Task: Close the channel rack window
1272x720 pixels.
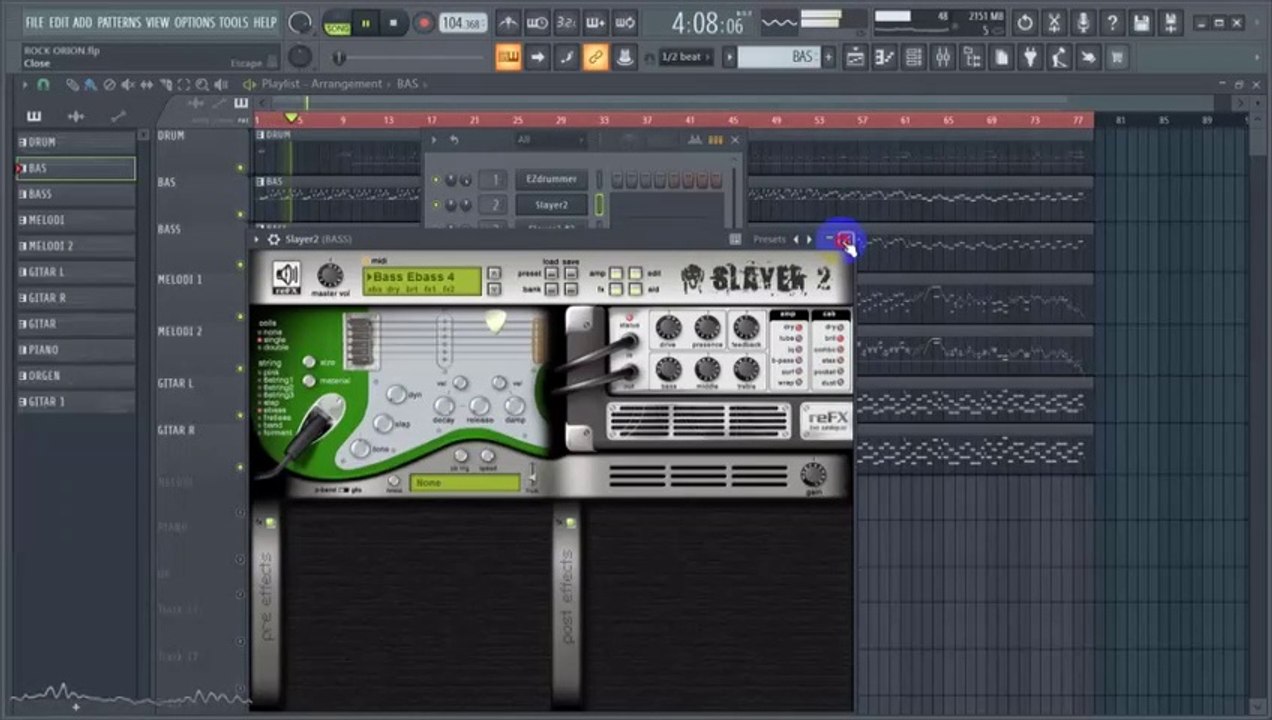Action: pyautogui.click(x=735, y=140)
